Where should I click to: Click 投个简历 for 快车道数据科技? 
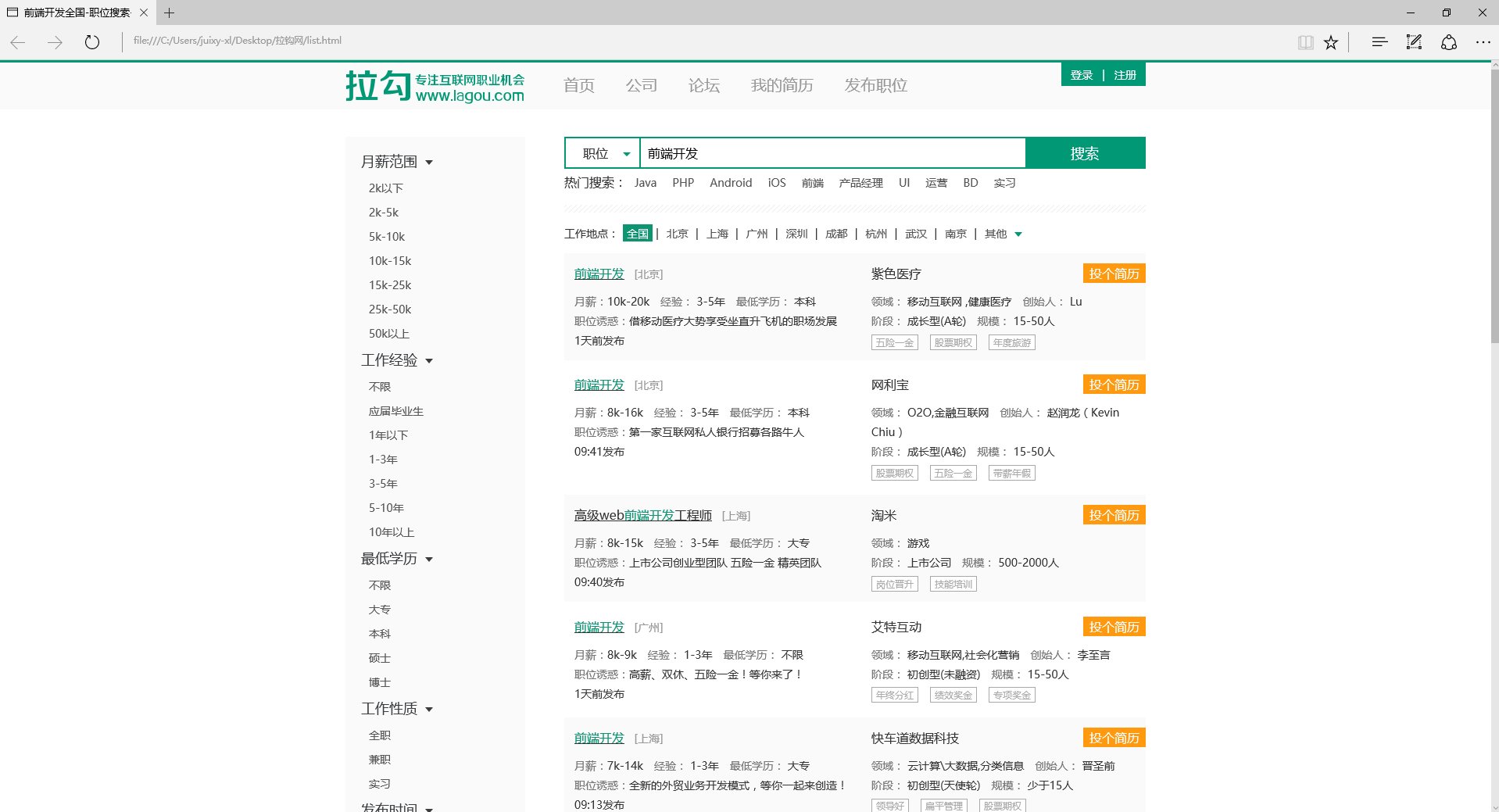click(x=1114, y=738)
